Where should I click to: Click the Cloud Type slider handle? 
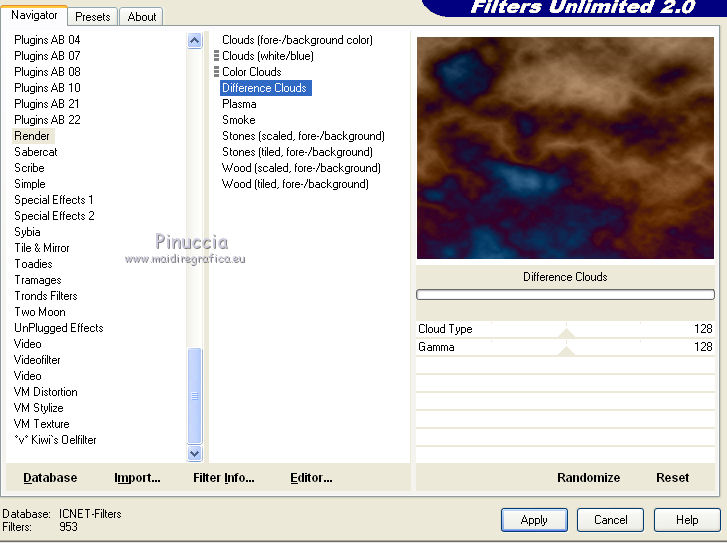tap(566, 333)
